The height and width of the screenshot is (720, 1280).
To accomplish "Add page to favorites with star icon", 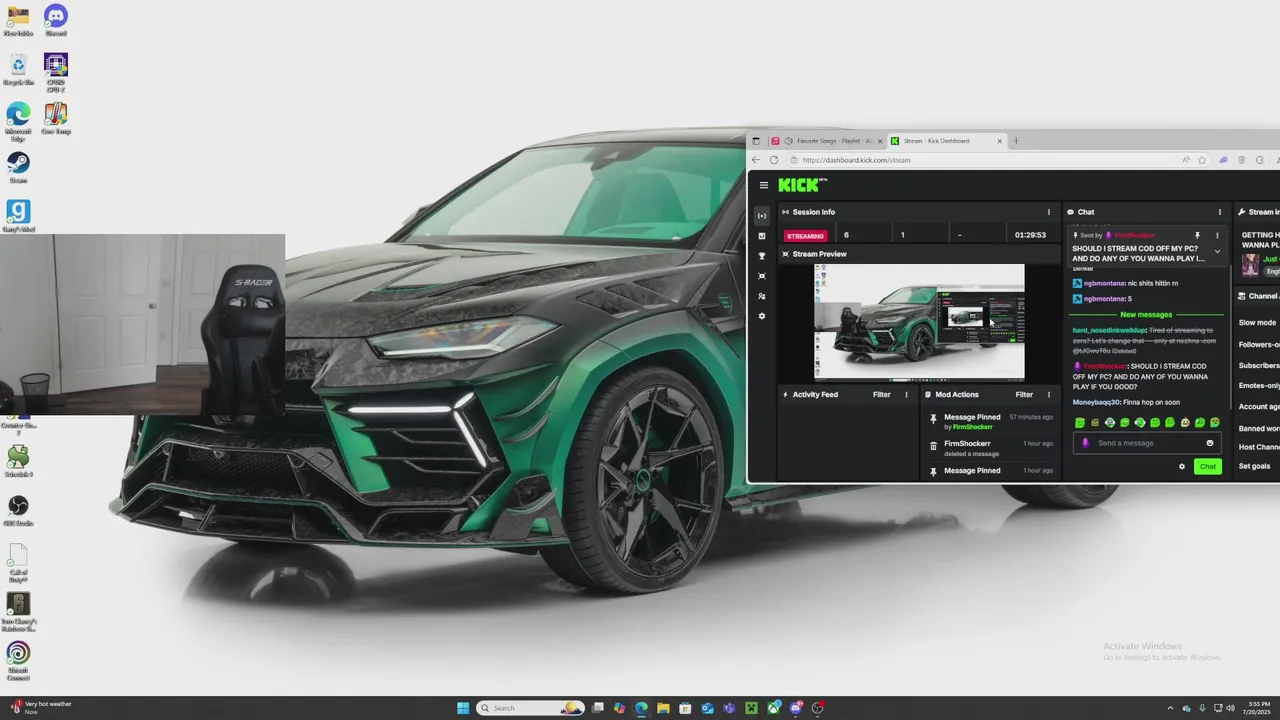I will 1203,160.
